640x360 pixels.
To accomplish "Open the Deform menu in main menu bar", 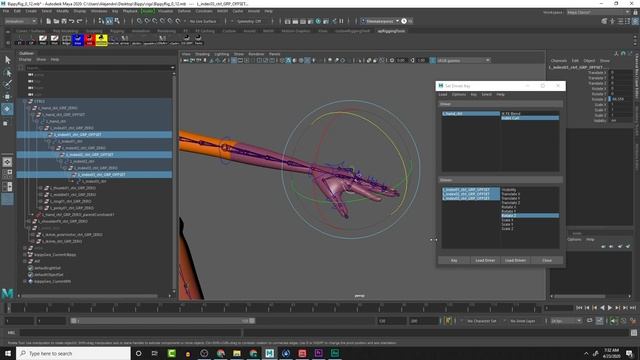I will pos(184,11).
